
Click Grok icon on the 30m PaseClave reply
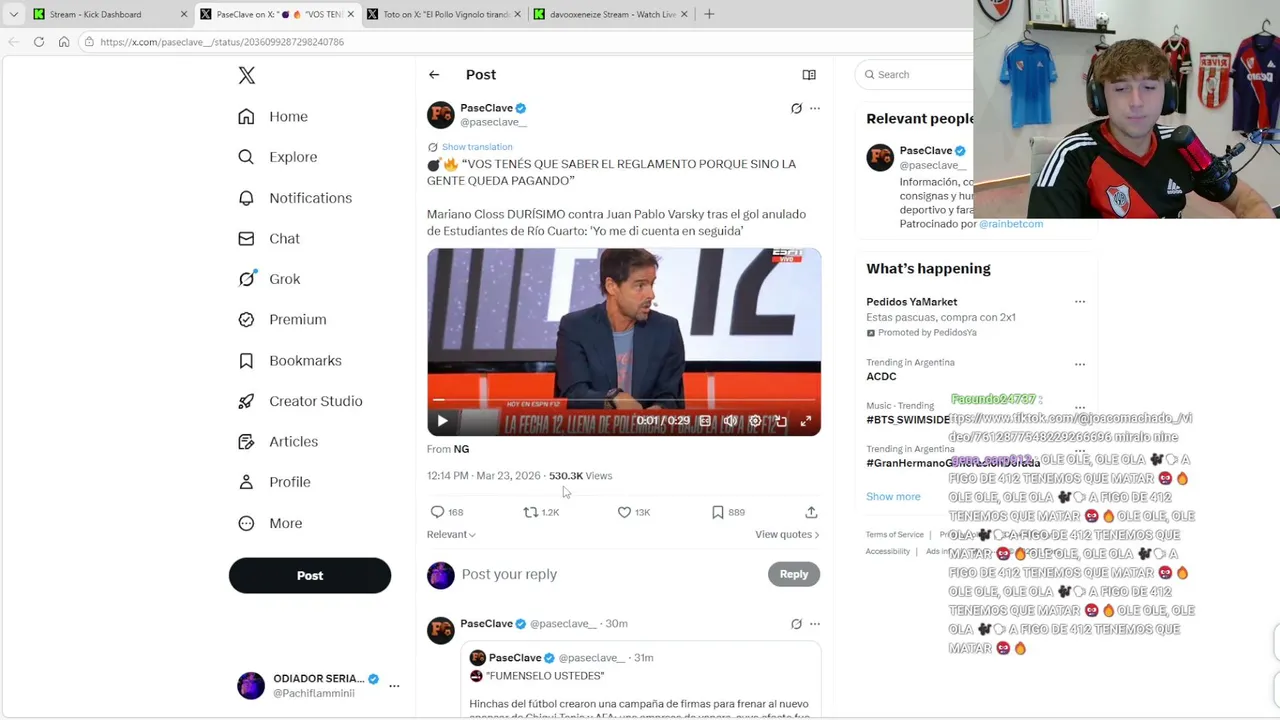pyautogui.click(x=796, y=624)
